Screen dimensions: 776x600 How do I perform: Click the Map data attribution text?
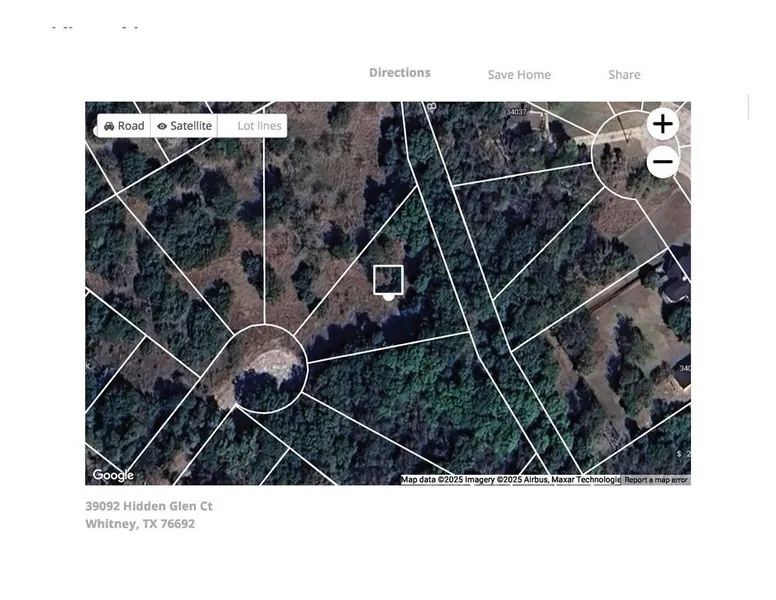(510, 480)
